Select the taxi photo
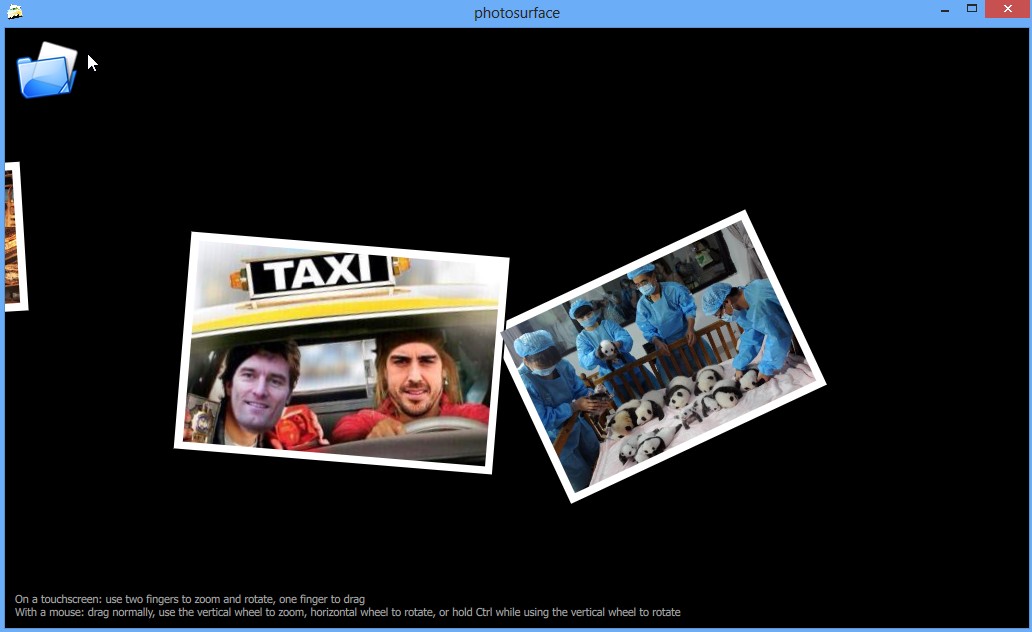 point(341,352)
